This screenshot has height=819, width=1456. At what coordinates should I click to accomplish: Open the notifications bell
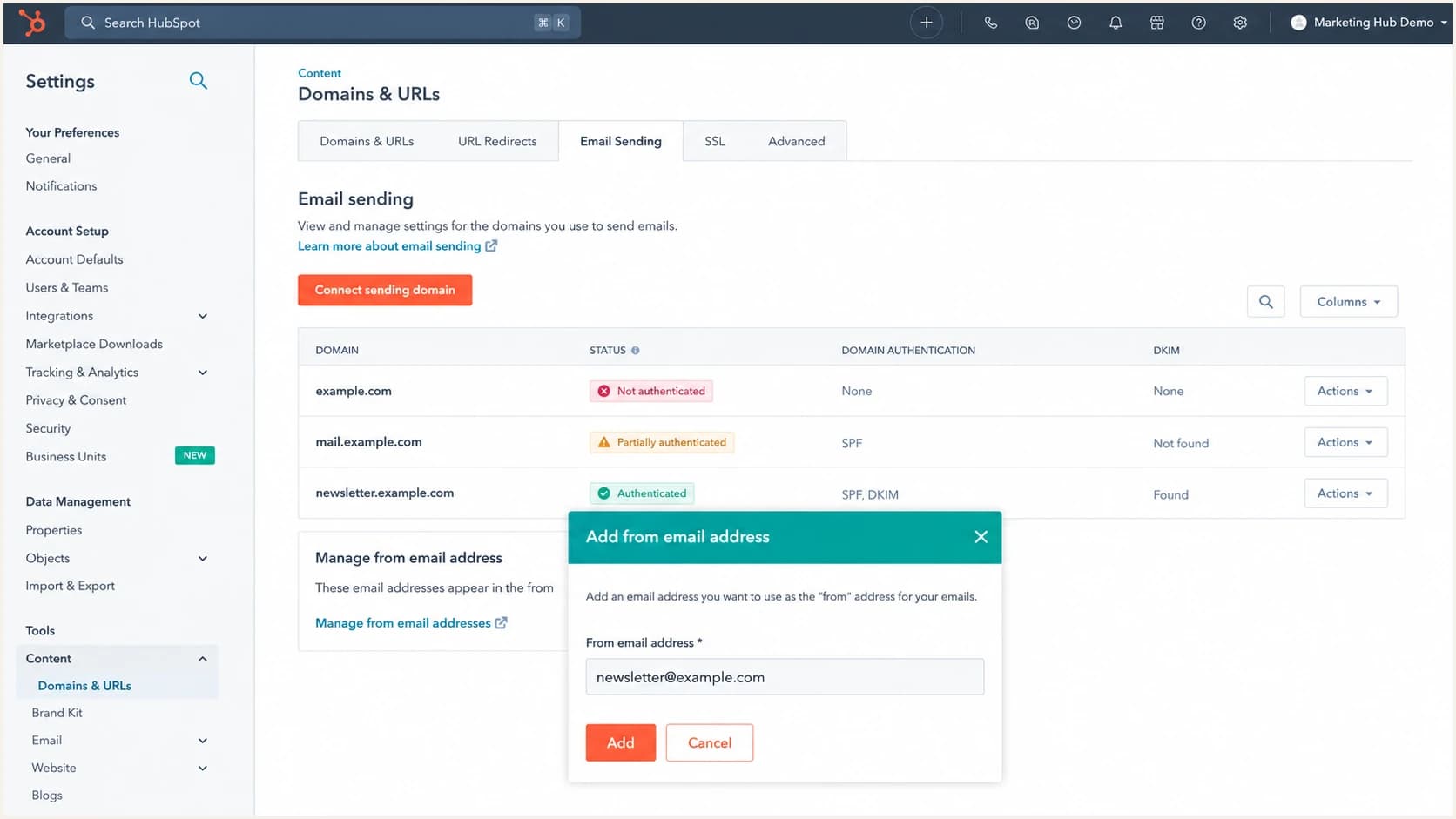click(1116, 23)
